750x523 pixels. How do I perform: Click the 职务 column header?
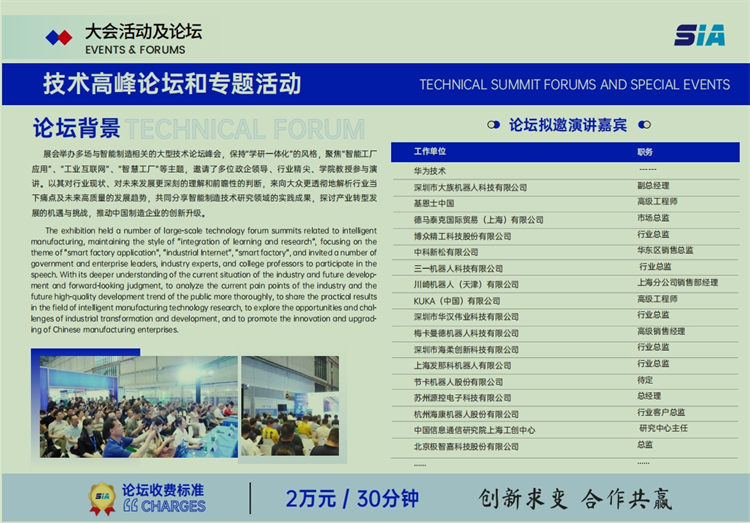pyautogui.click(x=644, y=152)
